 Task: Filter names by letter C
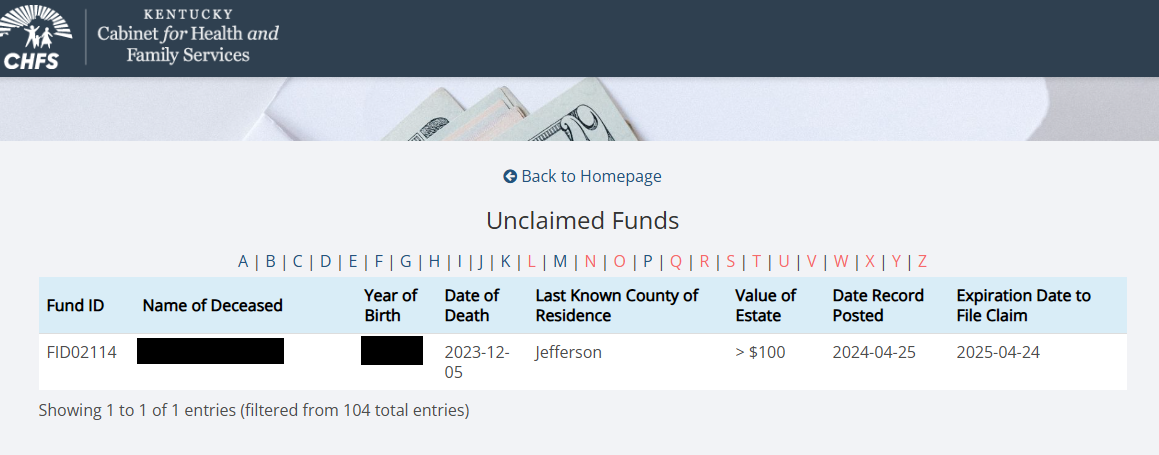[297, 261]
